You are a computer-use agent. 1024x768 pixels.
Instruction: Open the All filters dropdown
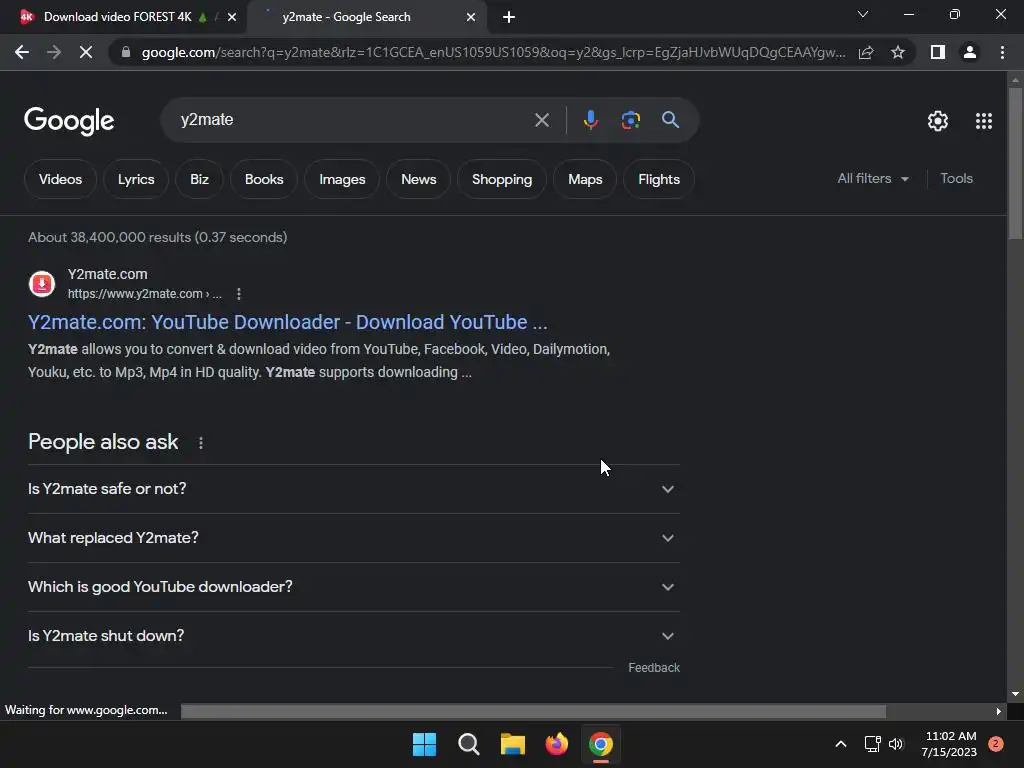[x=873, y=178]
